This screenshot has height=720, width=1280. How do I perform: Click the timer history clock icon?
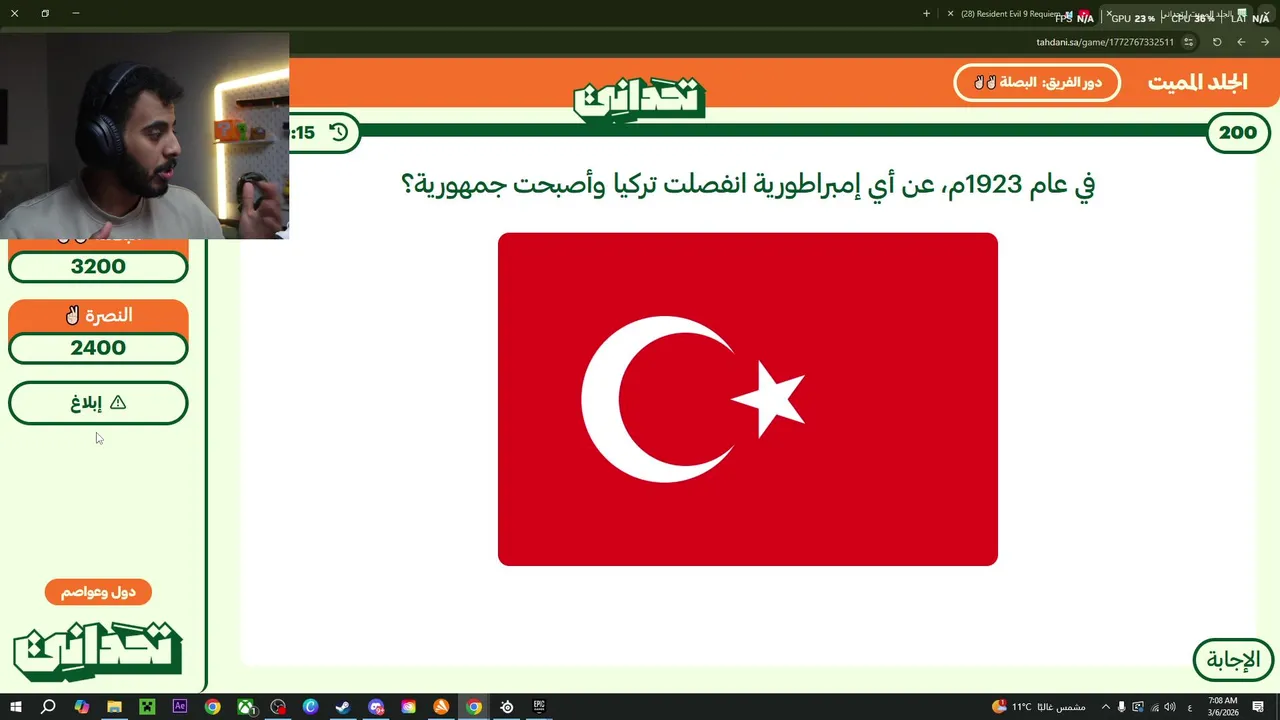pyautogui.click(x=339, y=132)
